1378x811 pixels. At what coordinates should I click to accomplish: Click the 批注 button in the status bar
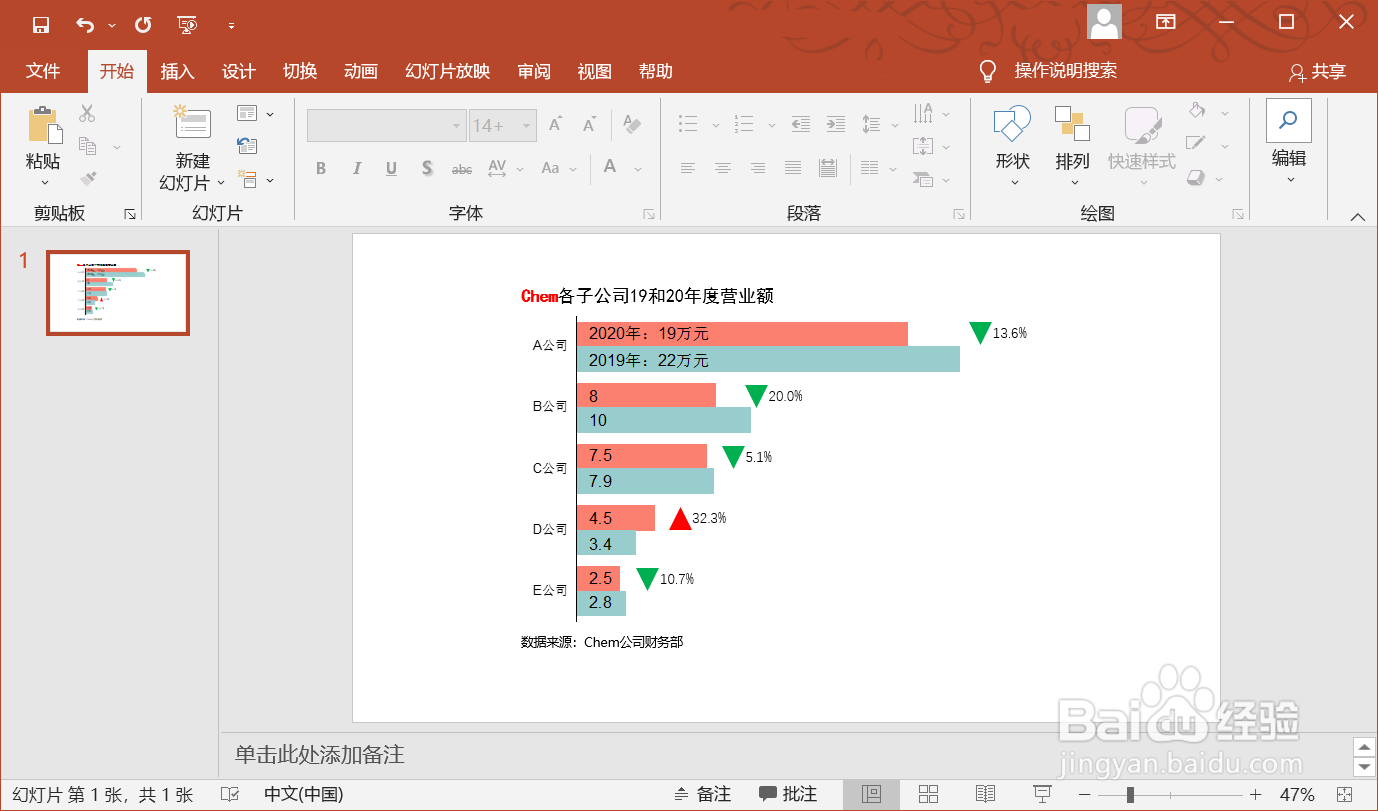click(786, 793)
